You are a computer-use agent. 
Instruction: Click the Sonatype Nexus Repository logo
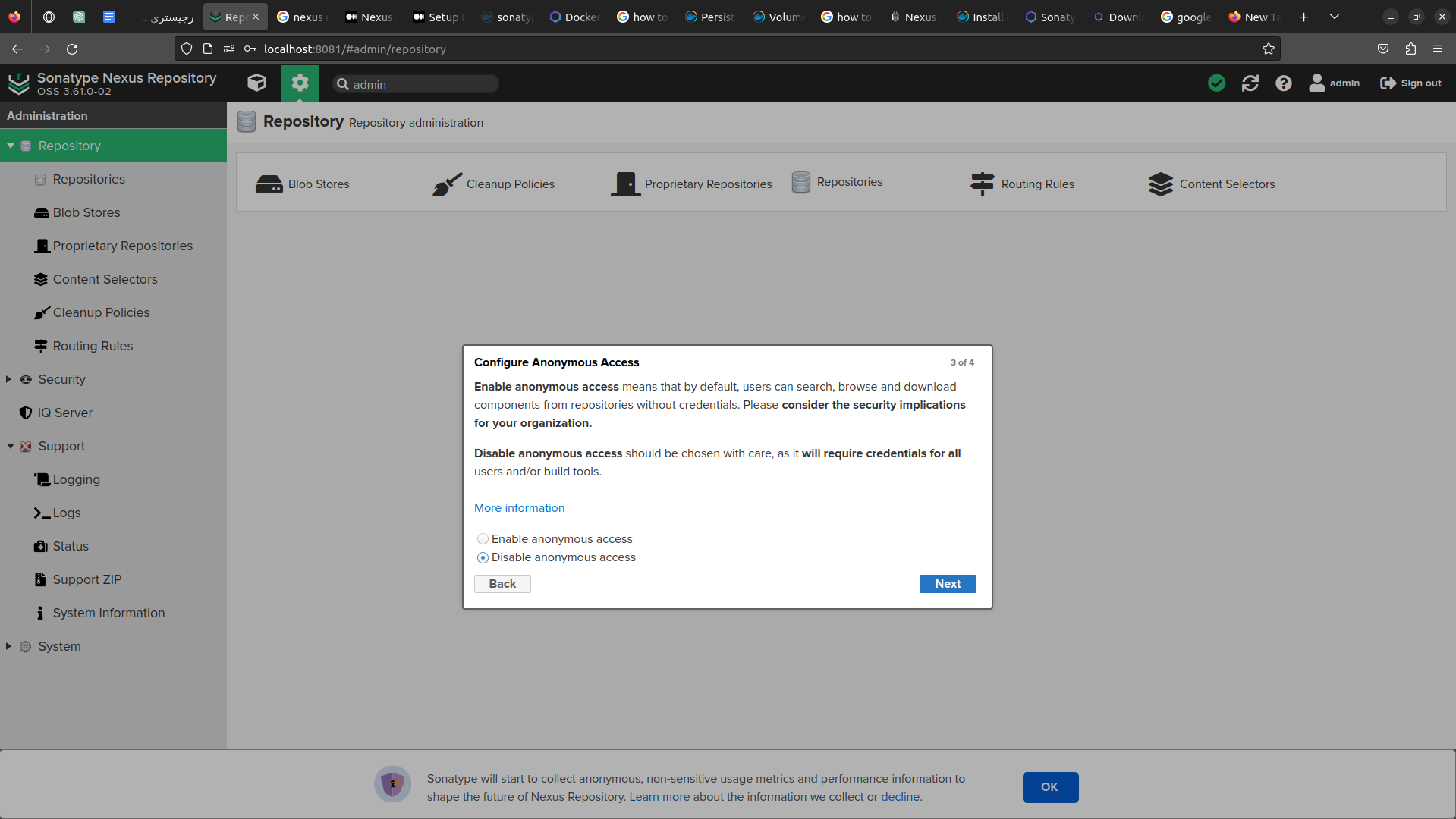click(18, 83)
